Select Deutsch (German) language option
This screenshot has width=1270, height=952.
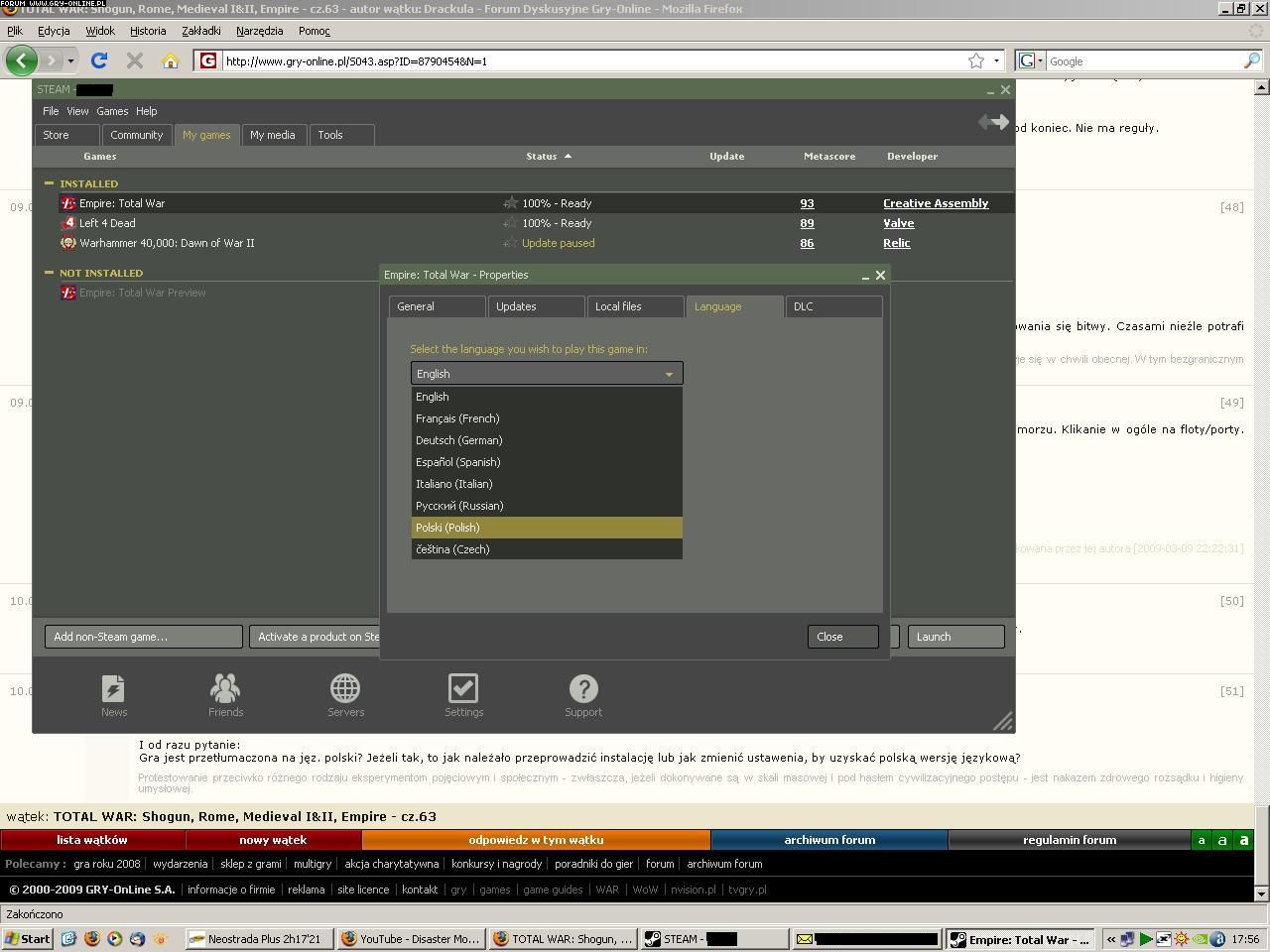(547, 440)
